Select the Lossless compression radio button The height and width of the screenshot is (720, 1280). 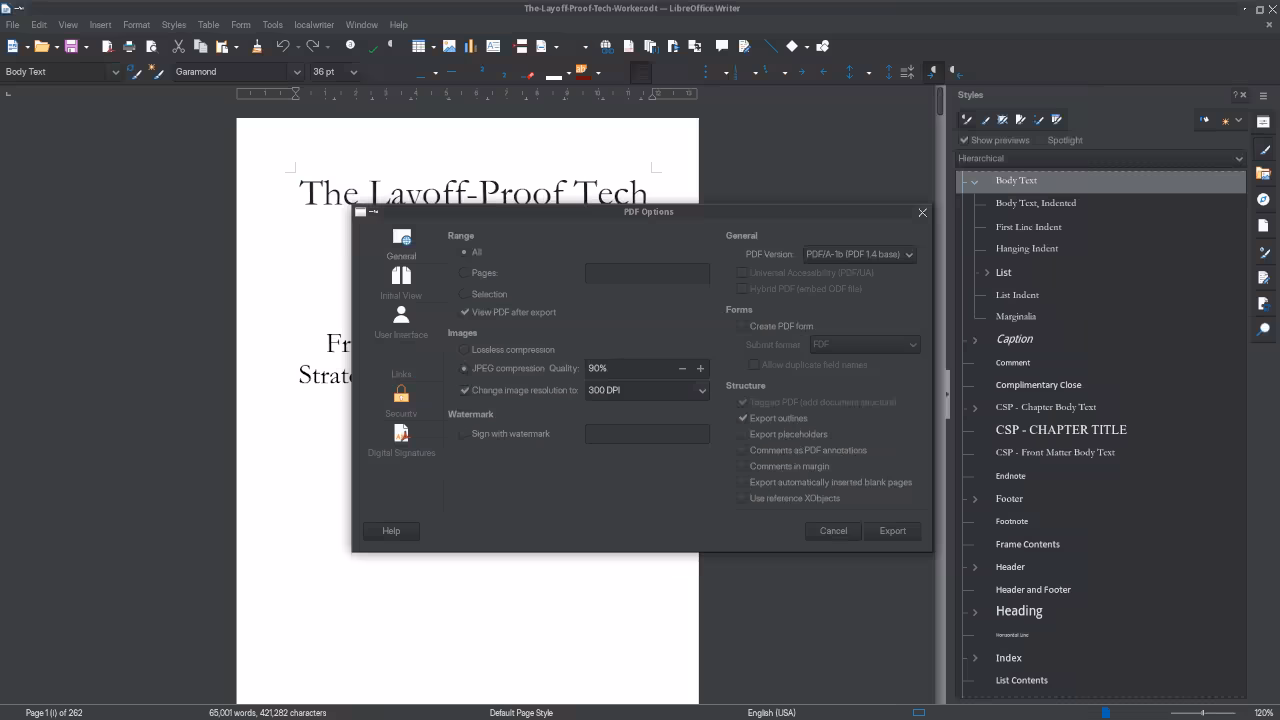point(464,350)
